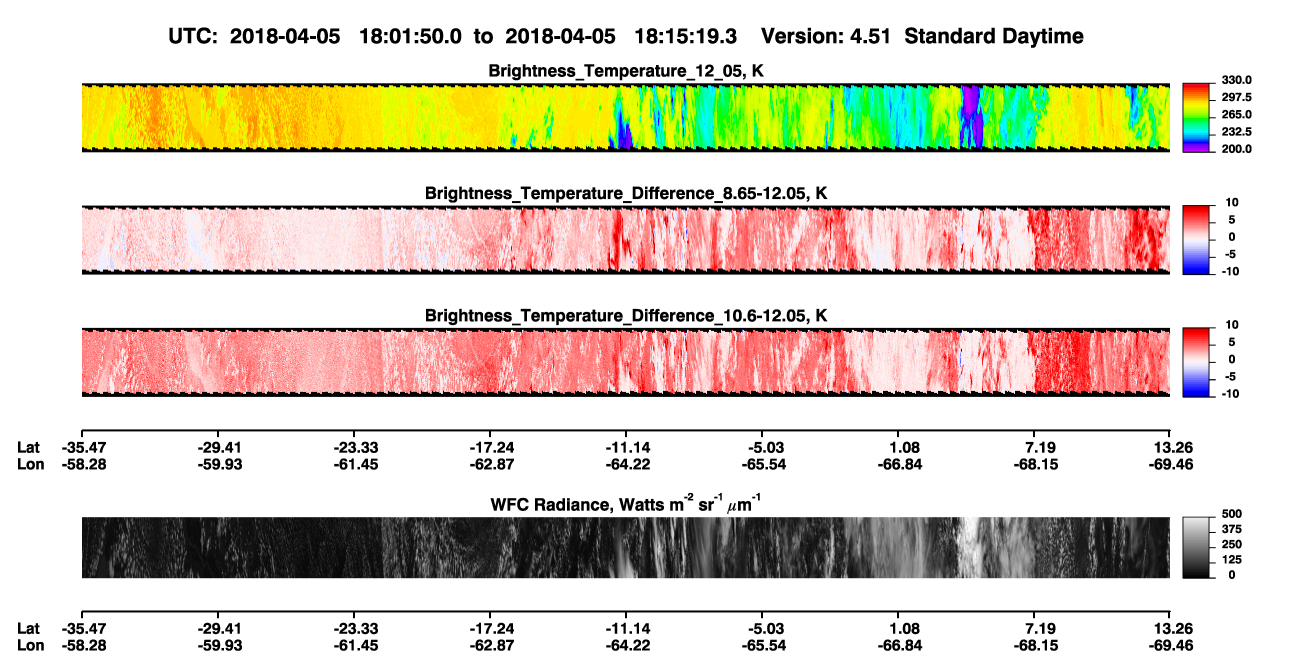Image resolution: width=1300 pixels, height=667 pixels.
Task: Click longitude '-61.45' under the 10.6-12.05 panel
Action: [354, 464]
